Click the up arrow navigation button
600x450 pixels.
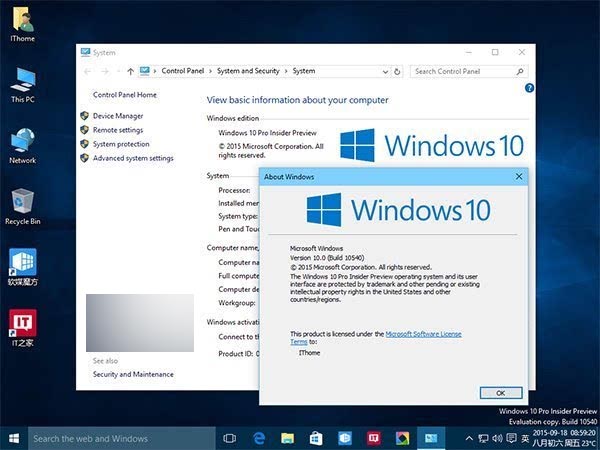[130, 71]
